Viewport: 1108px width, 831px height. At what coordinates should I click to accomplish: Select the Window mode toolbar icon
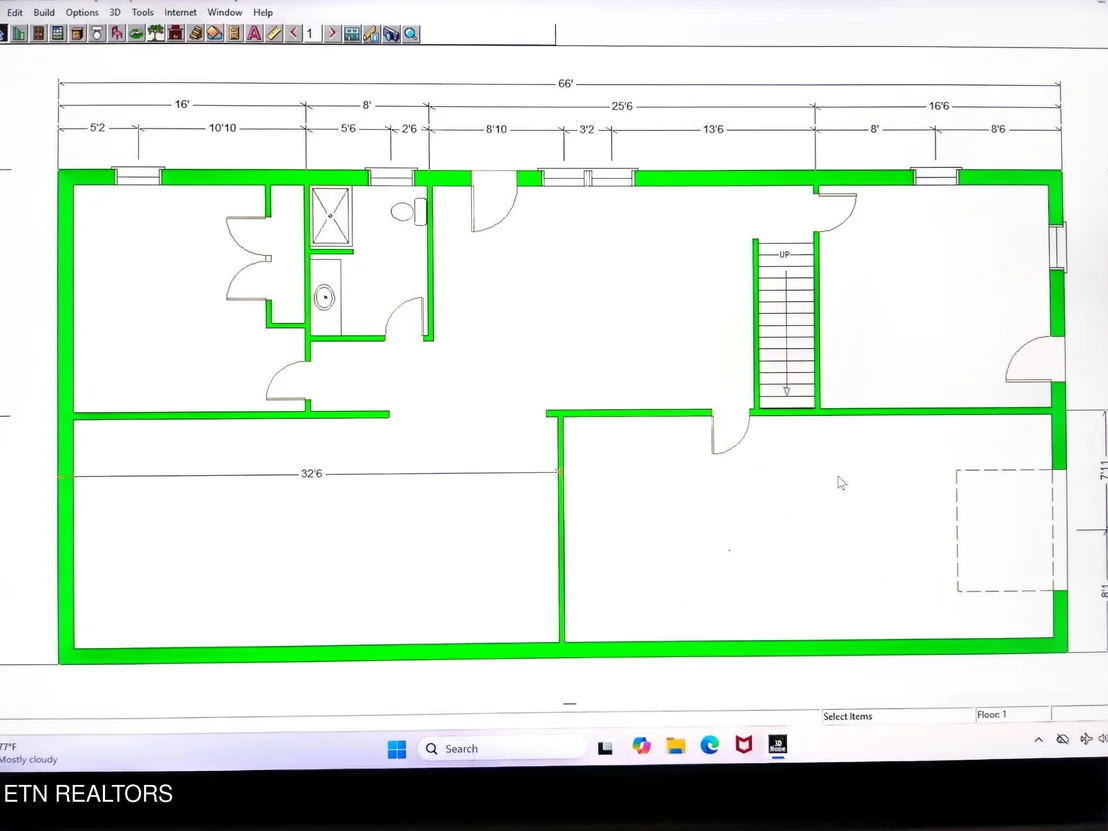[58, 33]
